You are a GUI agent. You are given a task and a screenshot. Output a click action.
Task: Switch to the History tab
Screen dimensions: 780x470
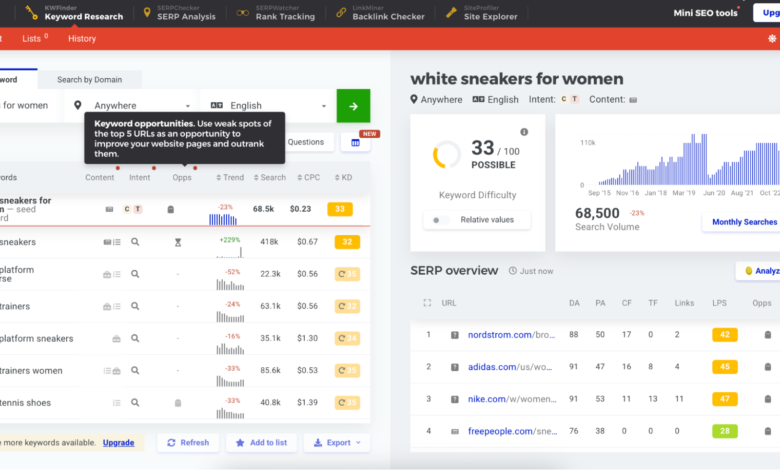tap(82, 38)
